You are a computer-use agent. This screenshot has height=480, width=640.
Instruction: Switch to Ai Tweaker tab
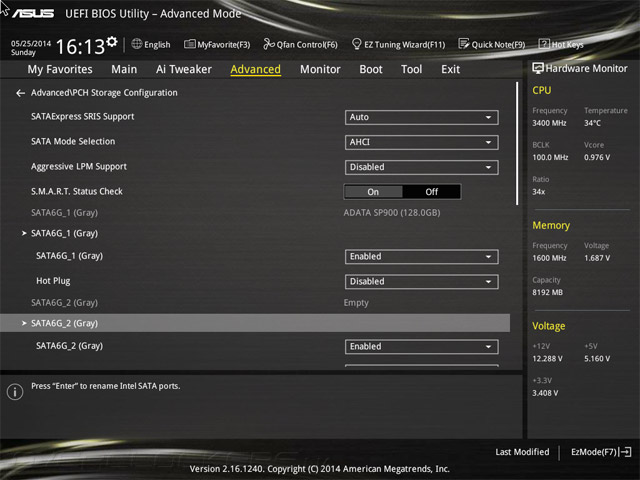(184, 69)
